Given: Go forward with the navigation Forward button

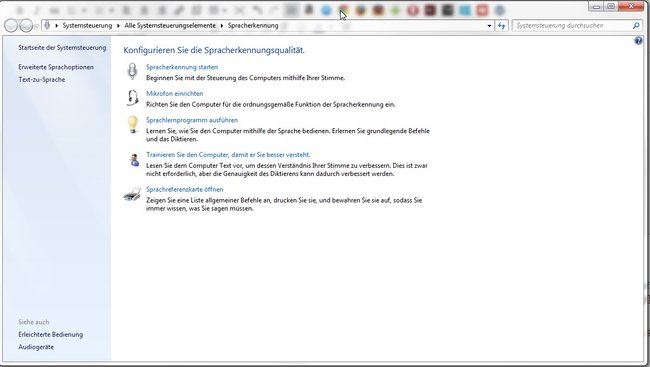Looking at the screenshot, I should [26, 26].
